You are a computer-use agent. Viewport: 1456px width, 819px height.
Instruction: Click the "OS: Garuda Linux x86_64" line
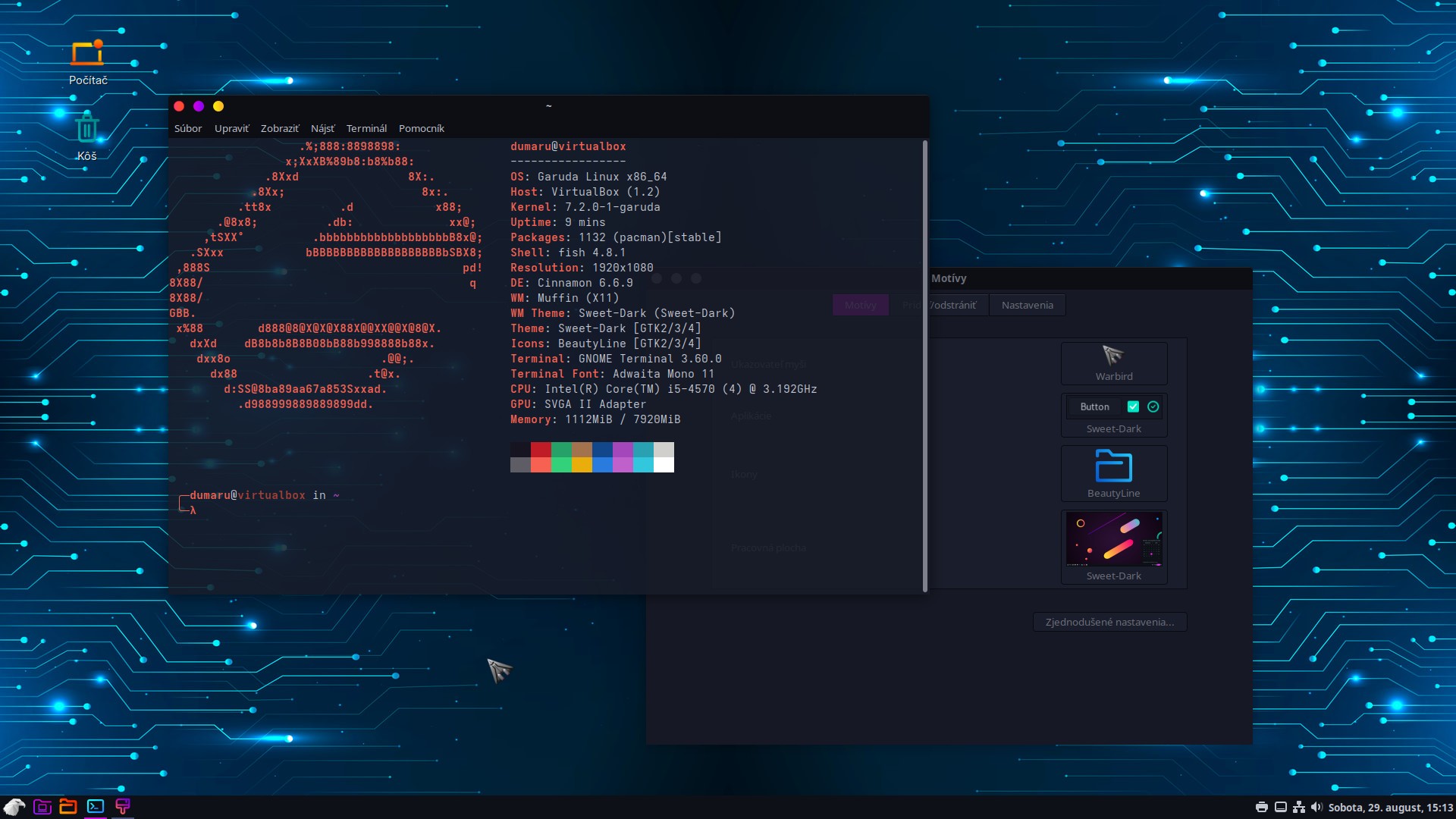588,177
